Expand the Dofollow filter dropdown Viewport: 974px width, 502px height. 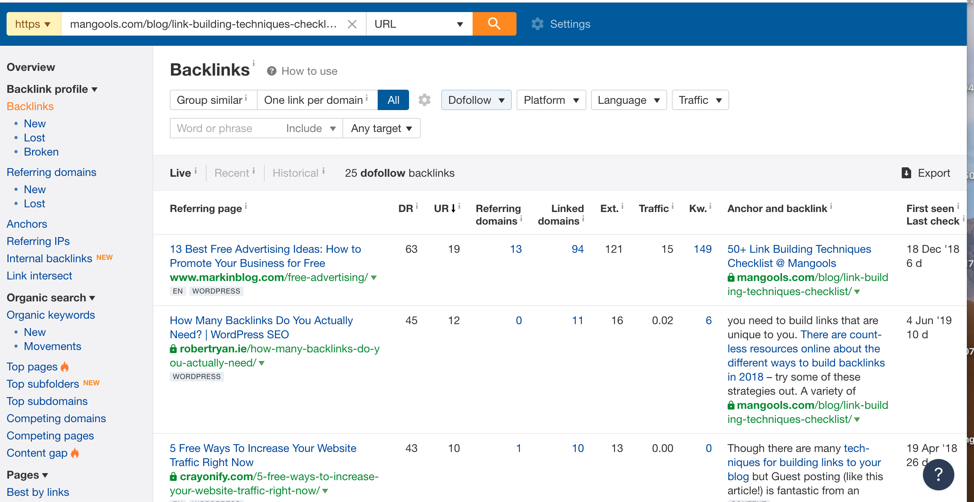pos(476,100)
